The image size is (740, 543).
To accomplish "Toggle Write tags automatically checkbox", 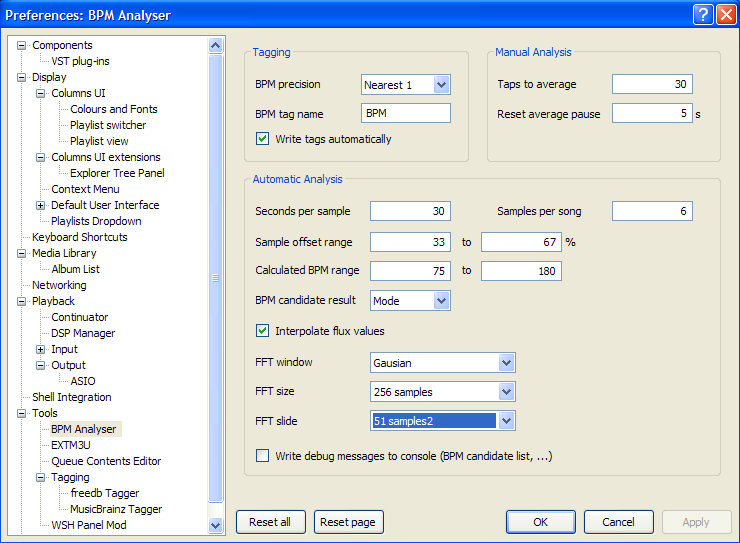I will pos(263,139).
